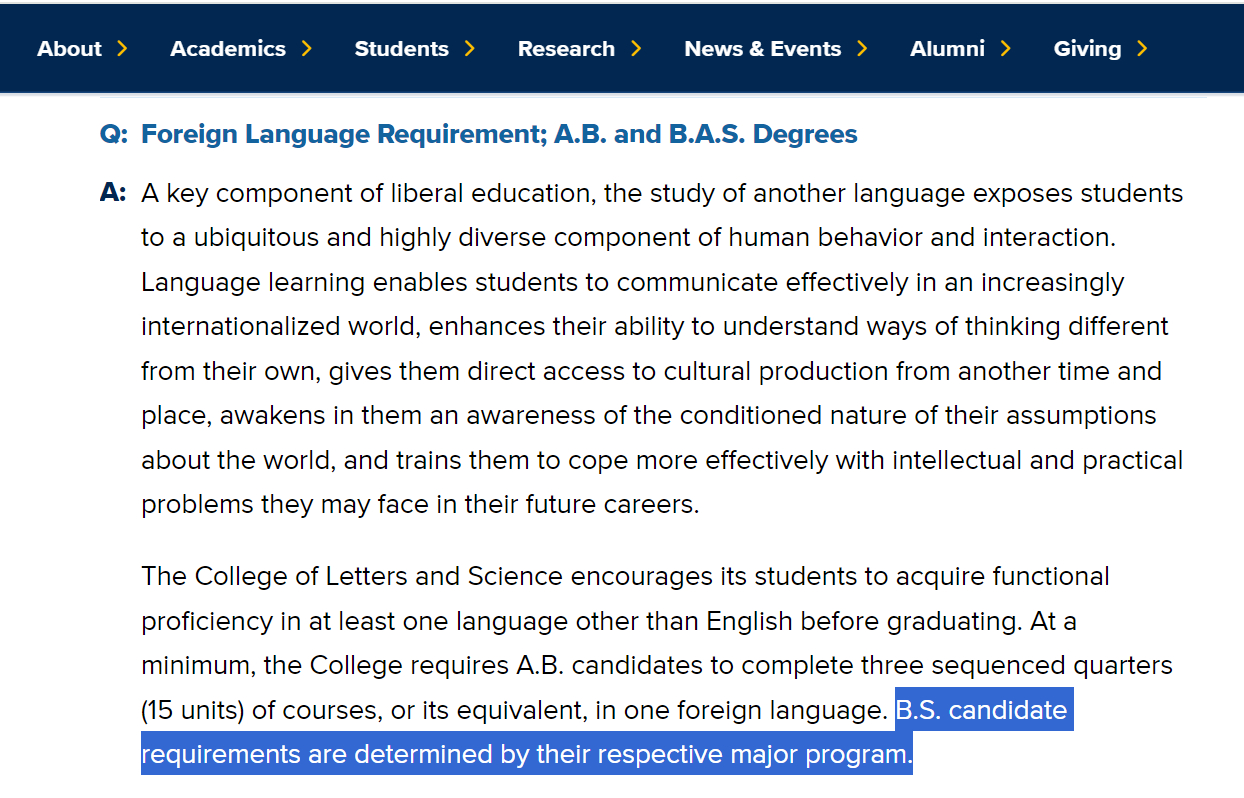Click the 'Q:' label before the question

[x=114, y=134]
